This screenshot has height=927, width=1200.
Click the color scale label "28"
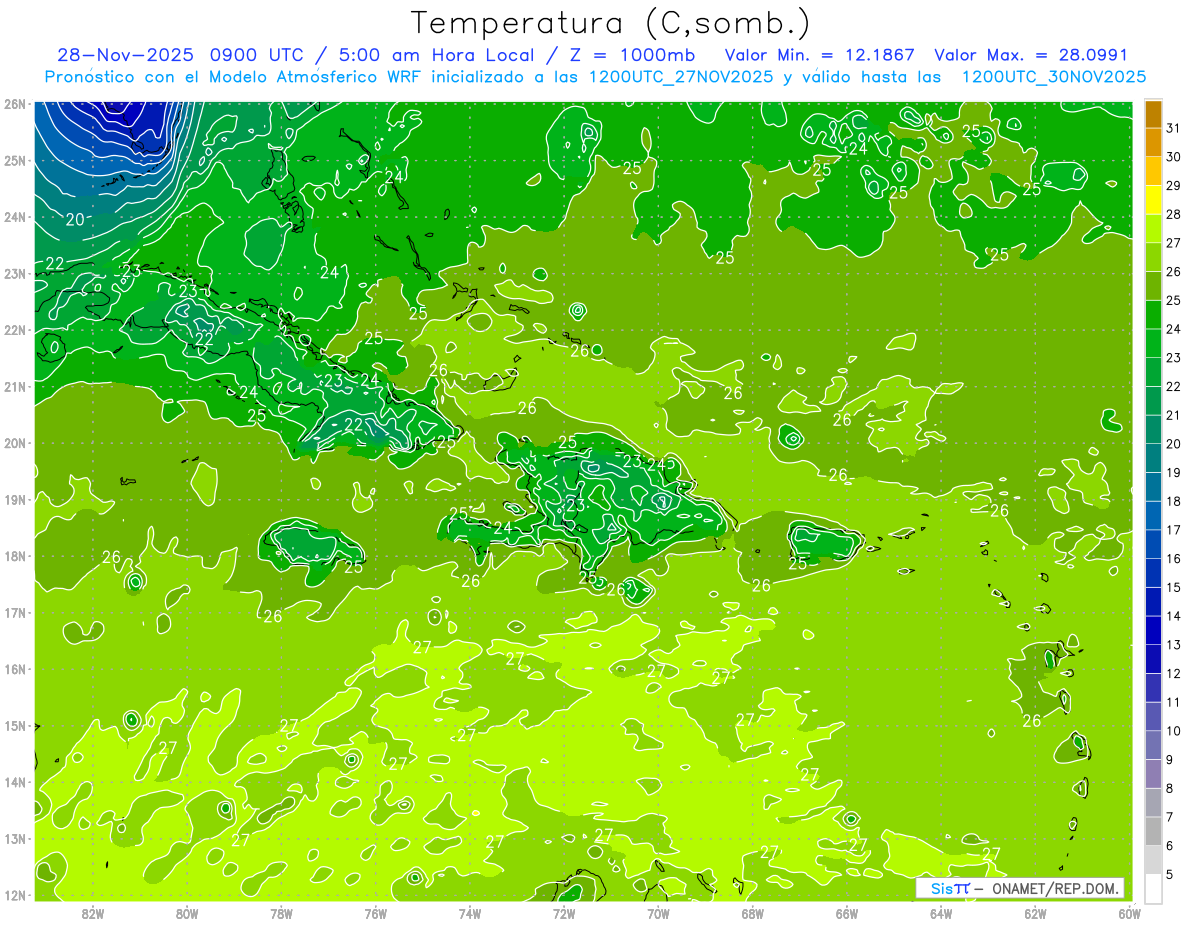[x=1174, y=214]
